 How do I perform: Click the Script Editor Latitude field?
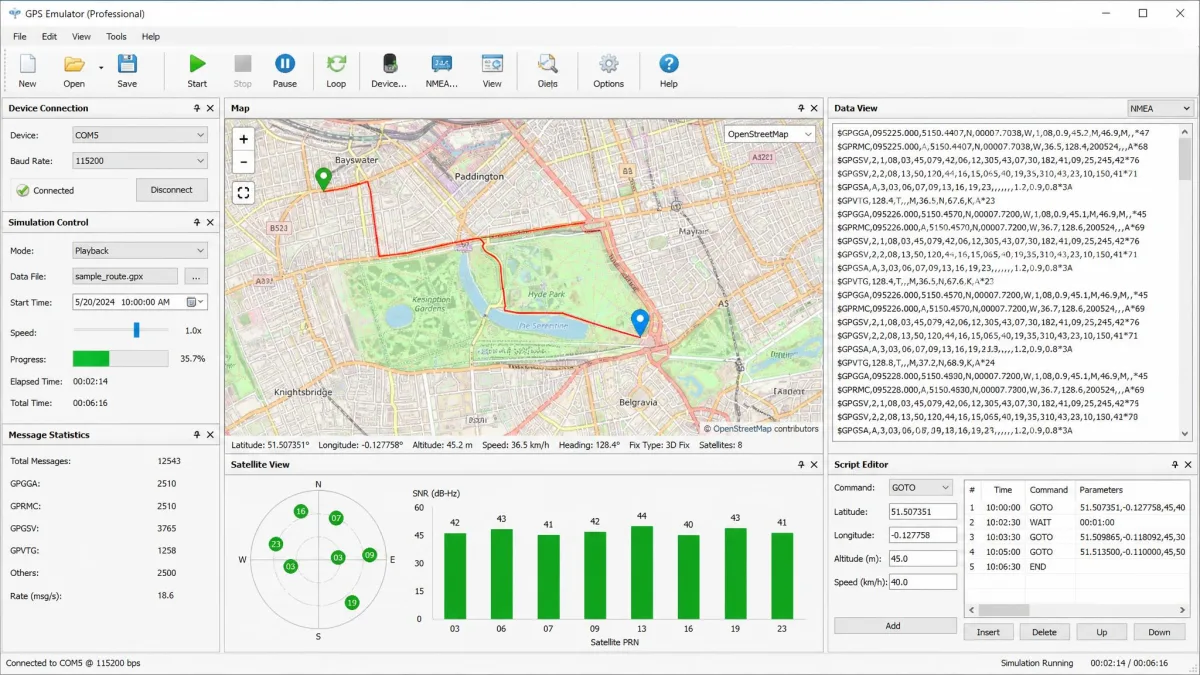tap(923, 511)
